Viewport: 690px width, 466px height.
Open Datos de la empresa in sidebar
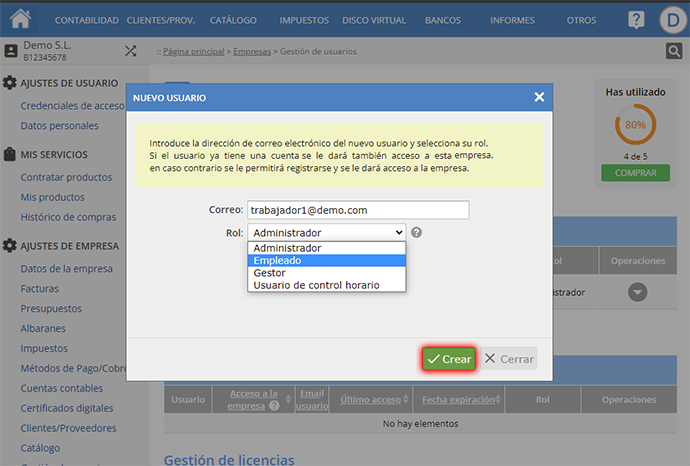[x=66, y=268]
